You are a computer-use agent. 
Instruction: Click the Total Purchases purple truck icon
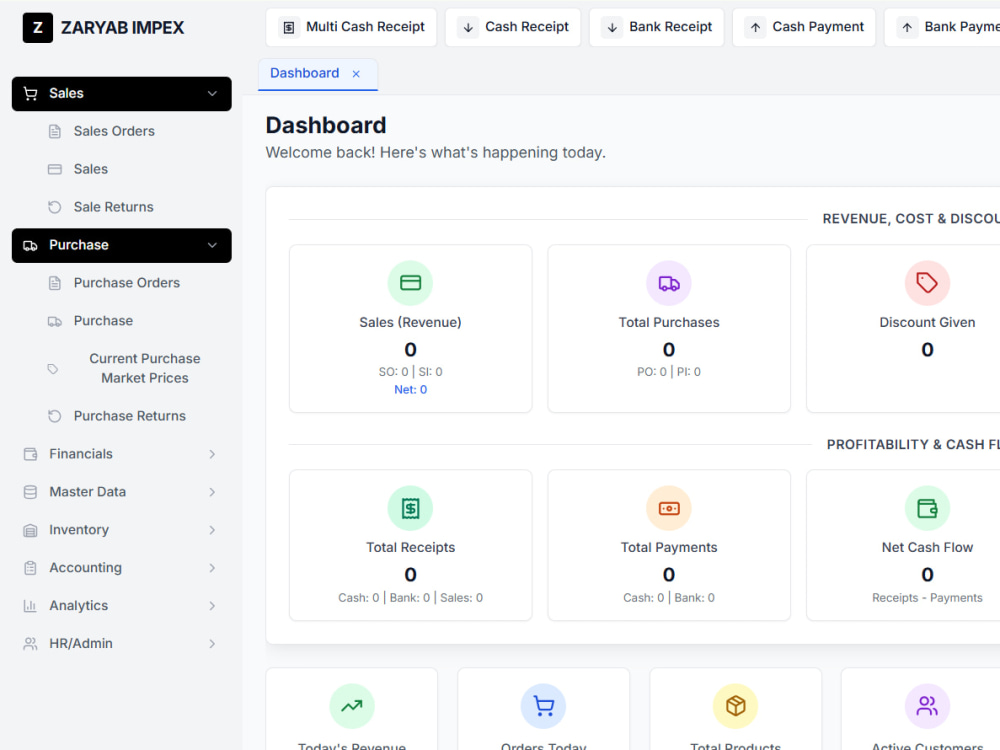[x=669, y=283]
